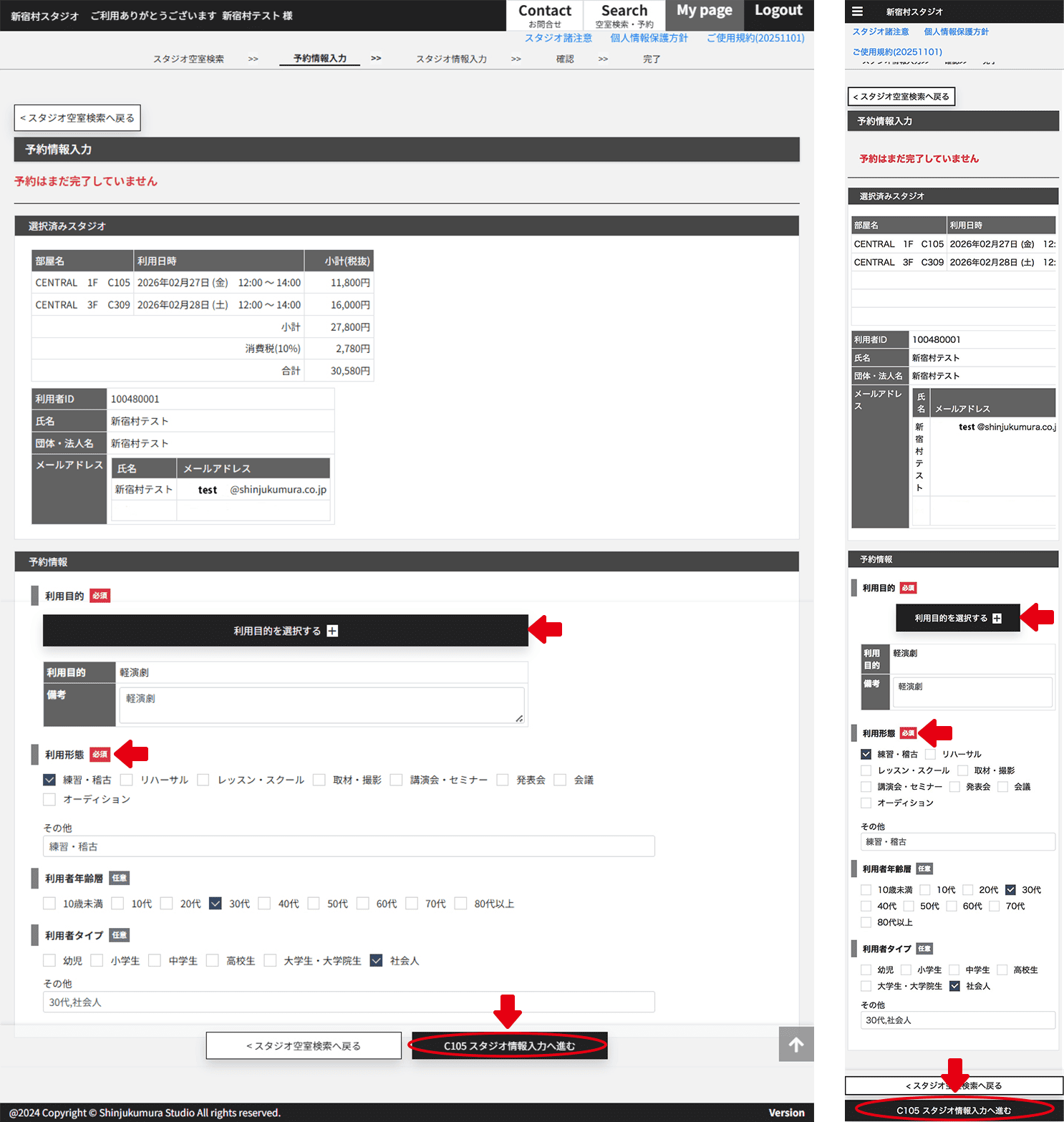Click the plus icon on the desktop 利用目的 button

(332, 631)
